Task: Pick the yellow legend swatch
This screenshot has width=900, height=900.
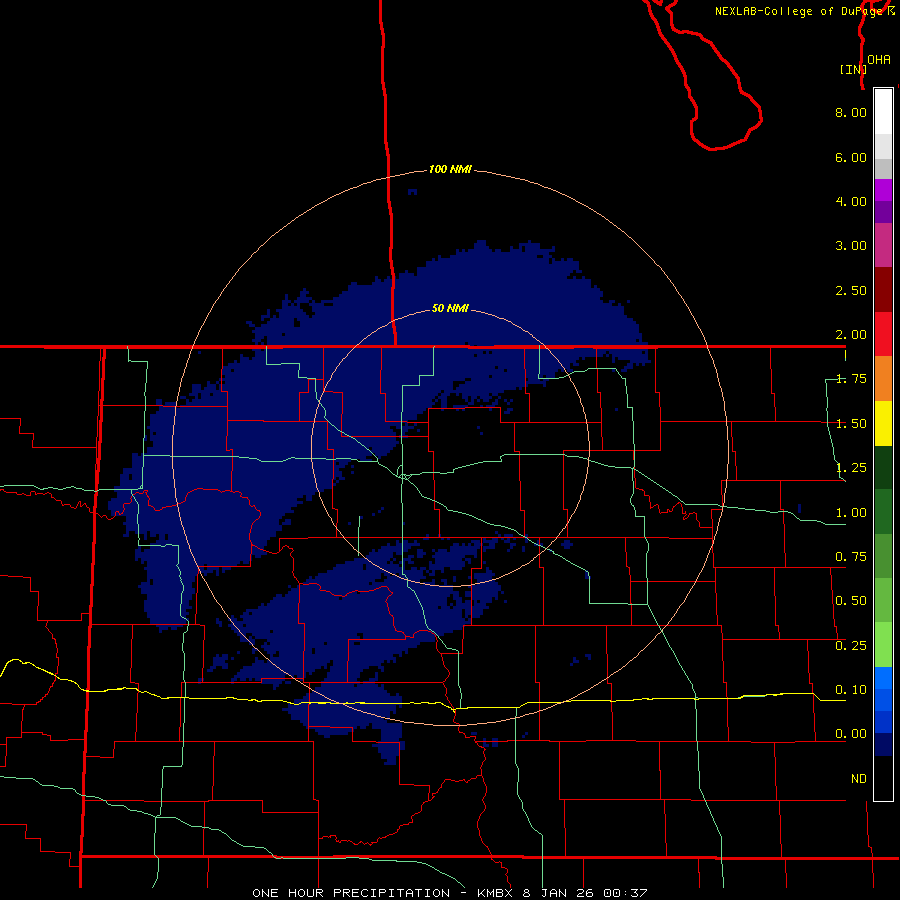Action: (883, 423)
